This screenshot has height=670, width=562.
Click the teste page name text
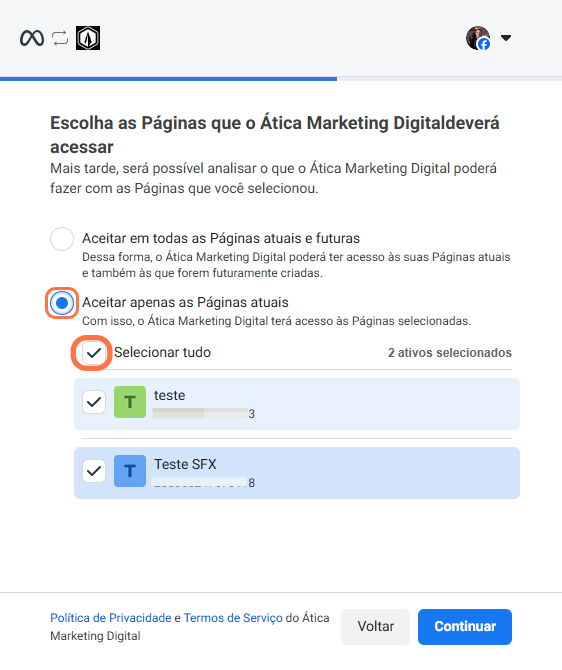(x=170, y=396)
